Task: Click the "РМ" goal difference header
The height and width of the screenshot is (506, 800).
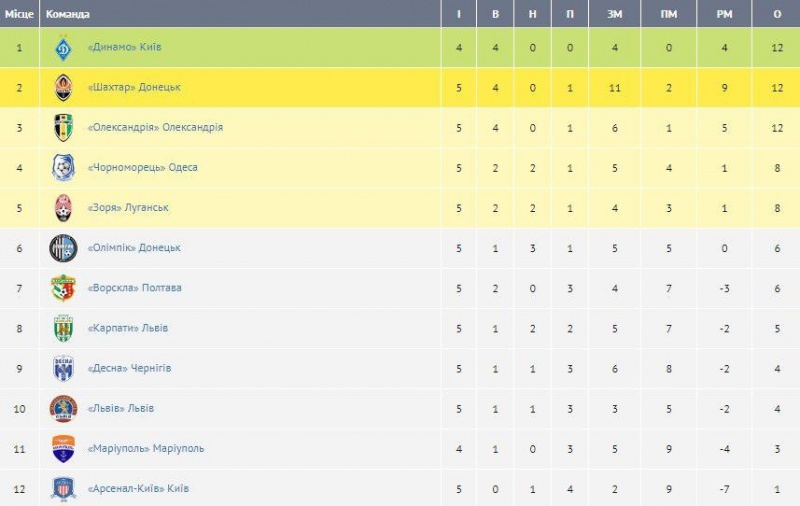Action: pyautogui.click(x=723, y=14)
